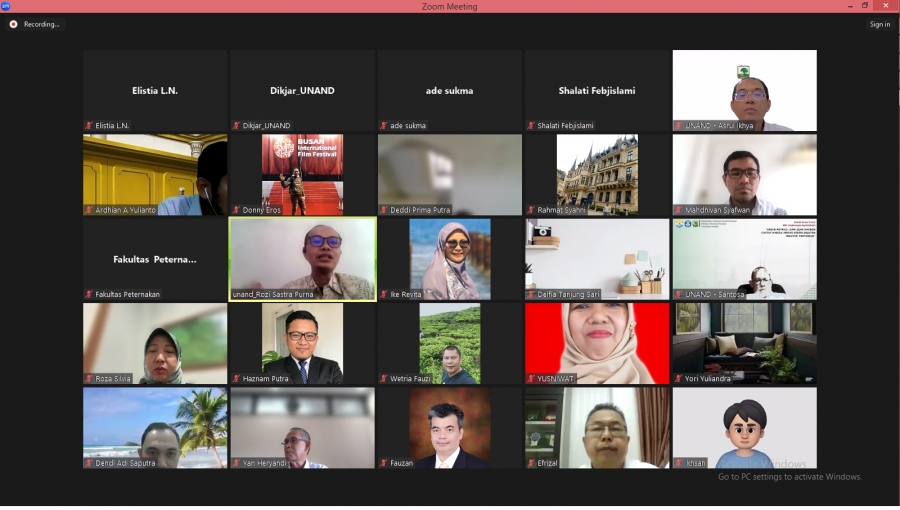900x510 pixels.
Task: Select Ike Revita's video tile
Action: click(x=450, y=258)
